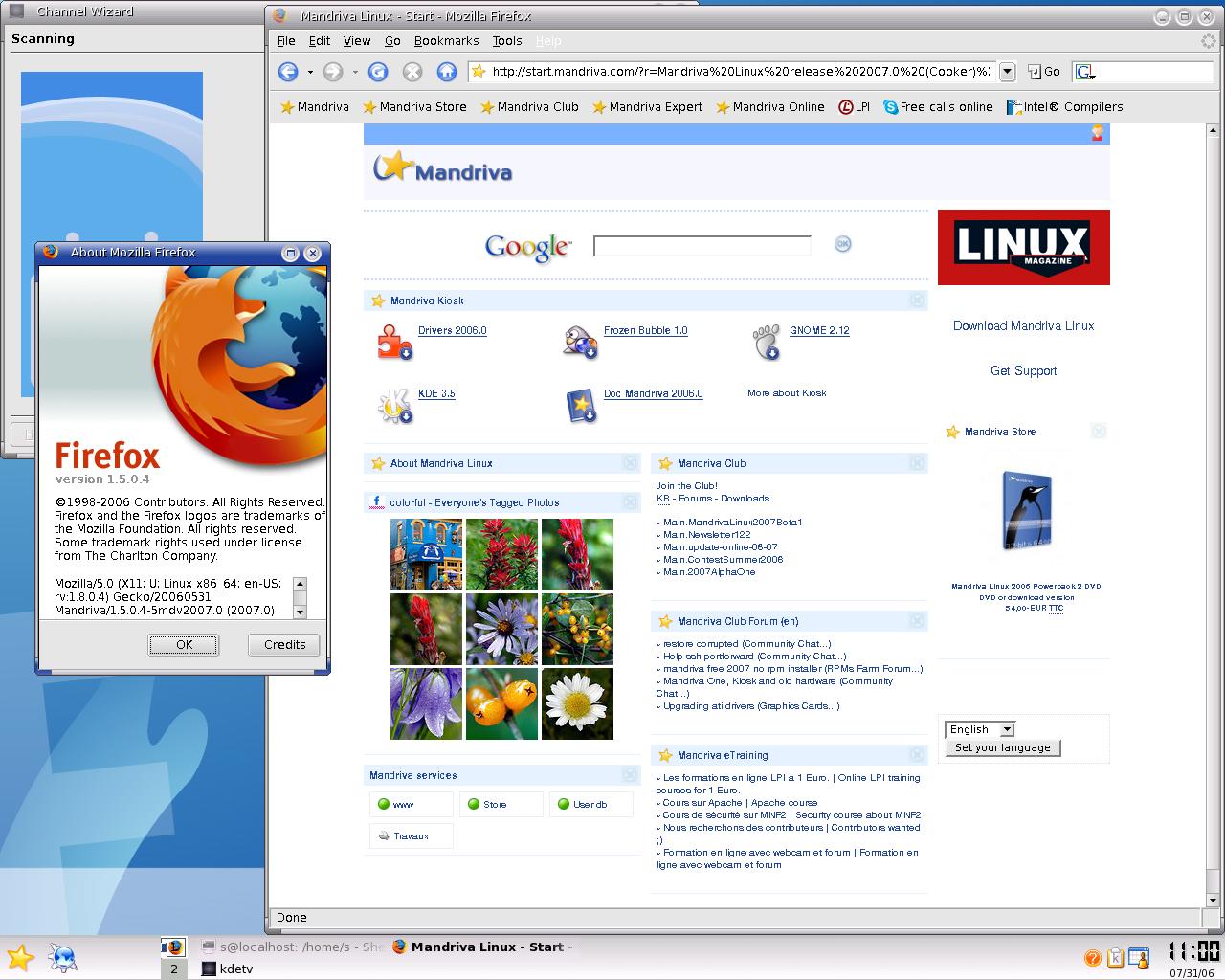Click the Set your language button
This screenshot has width=1225, height=980.
tap(1002, 747)
